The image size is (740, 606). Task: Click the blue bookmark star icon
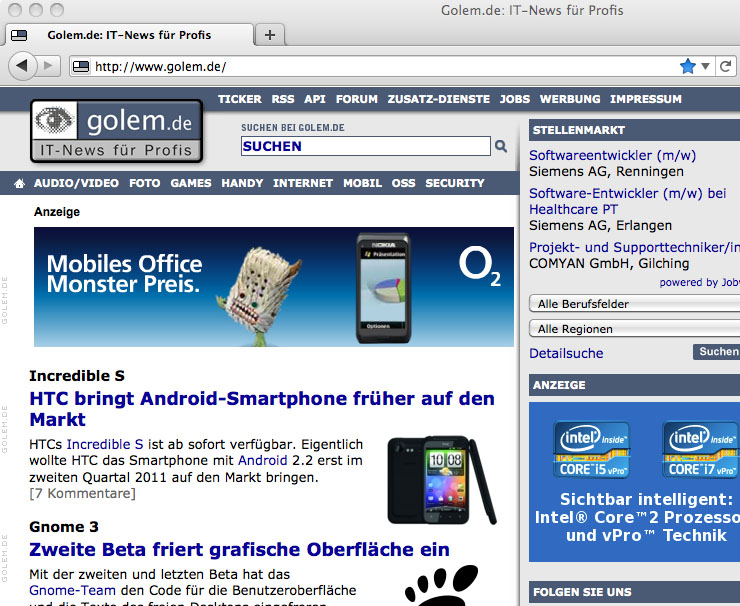(x=688, y=66)
